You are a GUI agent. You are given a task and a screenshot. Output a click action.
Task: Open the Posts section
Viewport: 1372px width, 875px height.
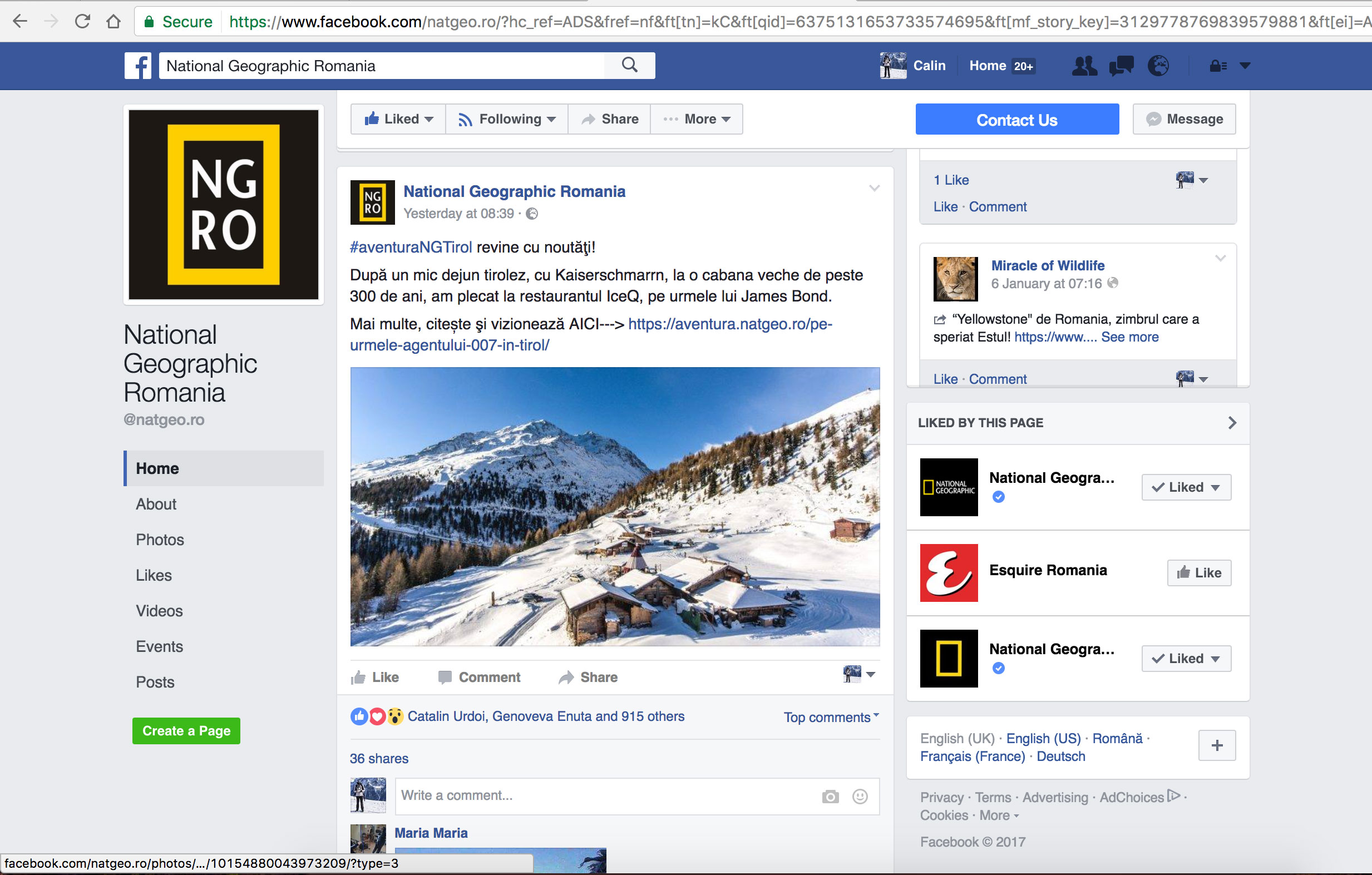click(155, 682)
